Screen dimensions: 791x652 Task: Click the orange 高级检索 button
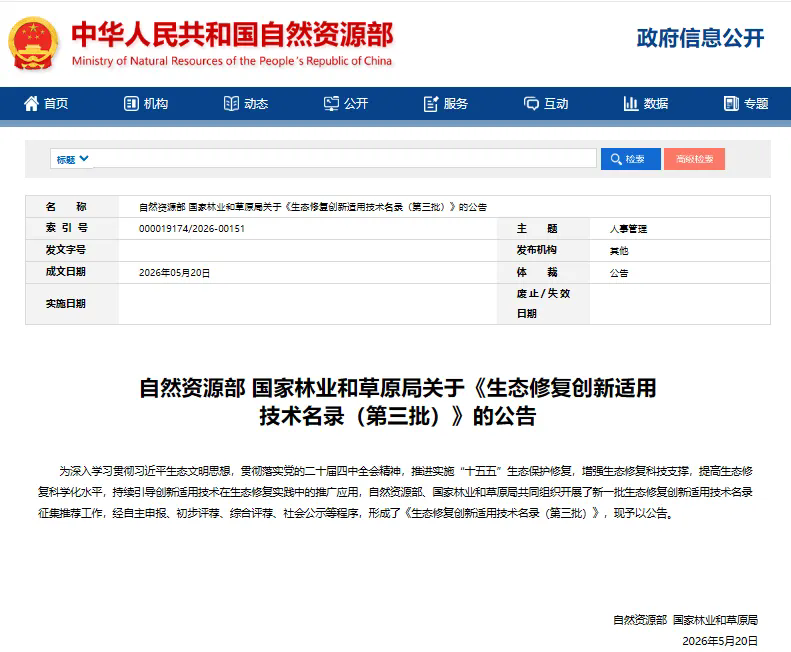click(x=694, y=159)
